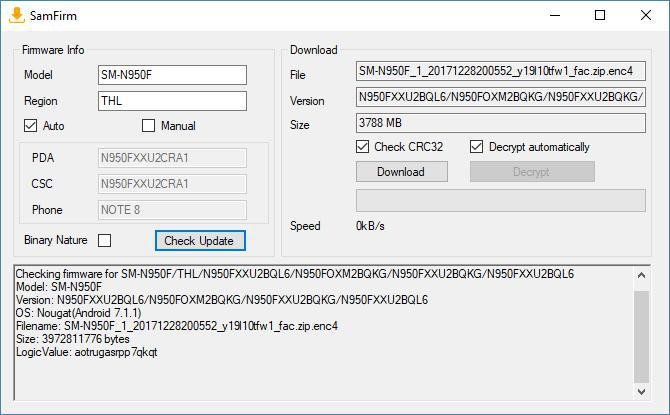Image resolution: width=670 pixels, height=415 pixels.
Task: Click the 'OS: Nougat(Android 7.1.1)' log line
Action: pyautogui.click(x=79, y=313)
